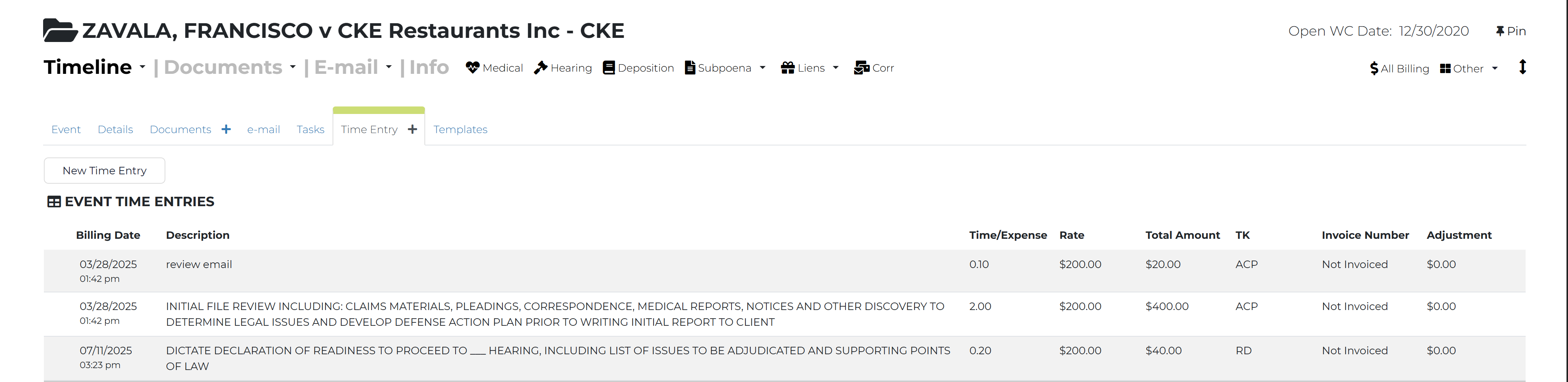Go to the Info section link

pos(429,67)
